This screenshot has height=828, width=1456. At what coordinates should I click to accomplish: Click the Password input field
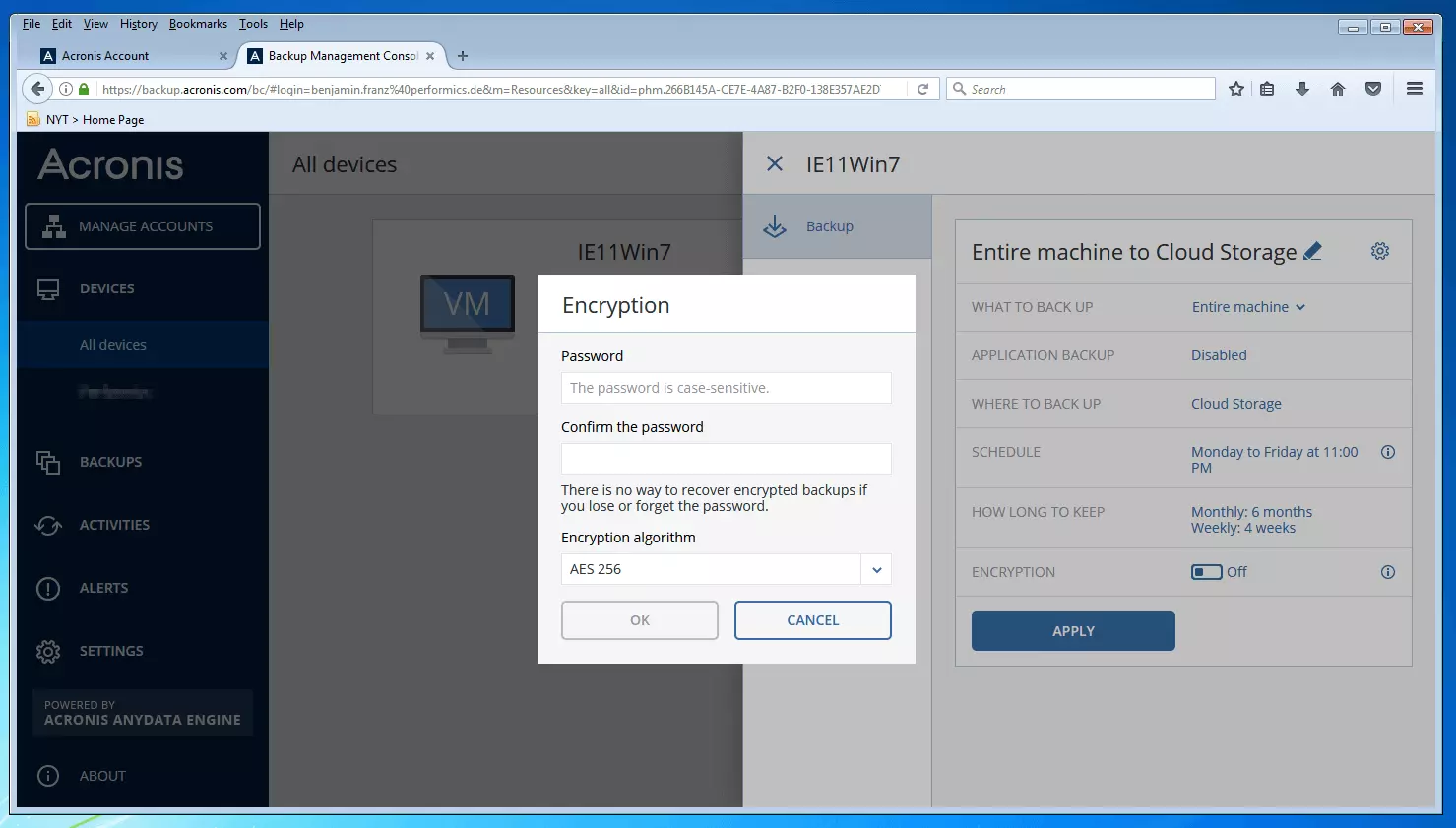point(727,388)
